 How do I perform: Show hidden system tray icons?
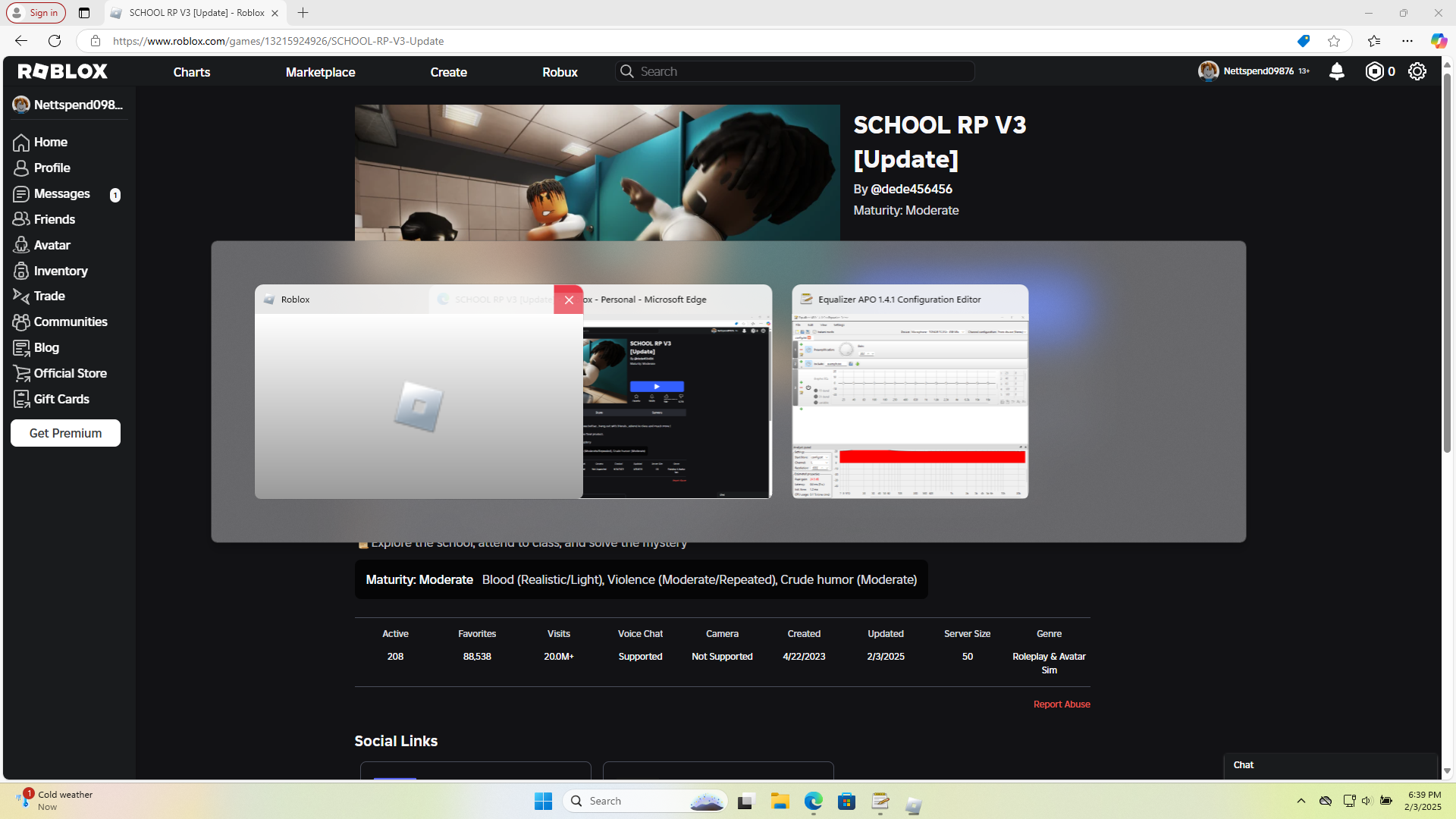click(x=1301, y=801)
